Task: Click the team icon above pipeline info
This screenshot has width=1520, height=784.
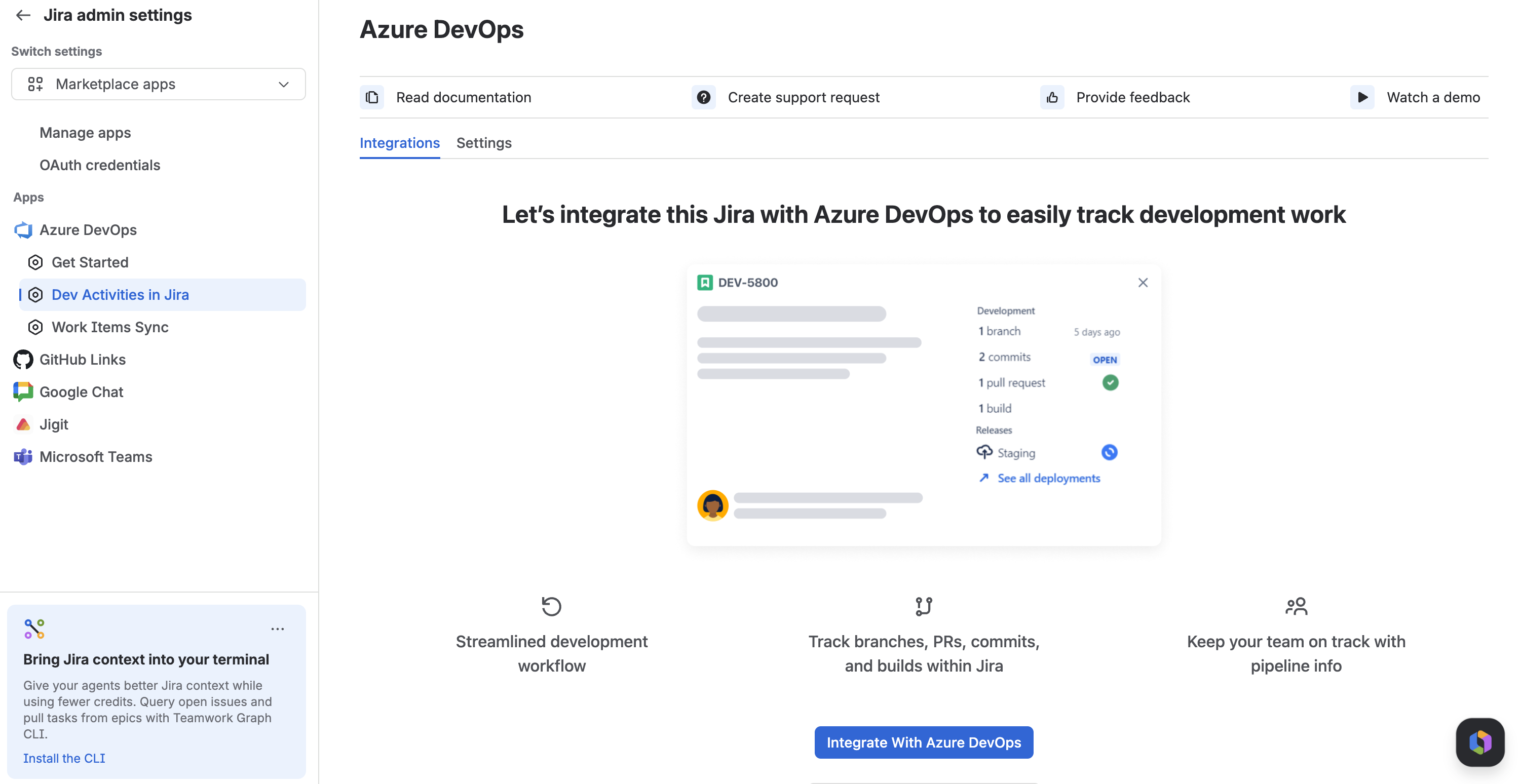Action: 1296,606
